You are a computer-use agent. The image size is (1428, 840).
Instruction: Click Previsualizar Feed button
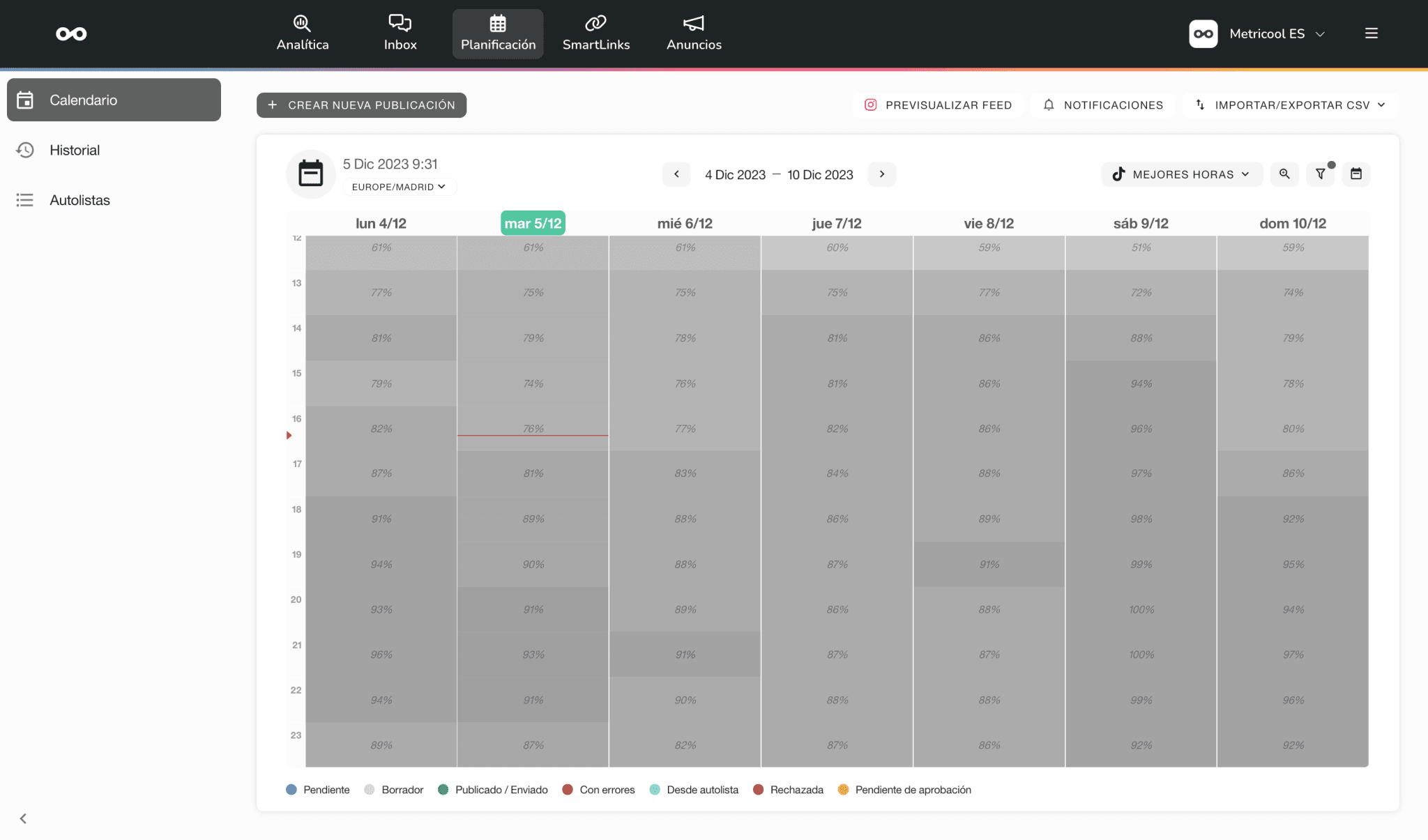point(939,105)
